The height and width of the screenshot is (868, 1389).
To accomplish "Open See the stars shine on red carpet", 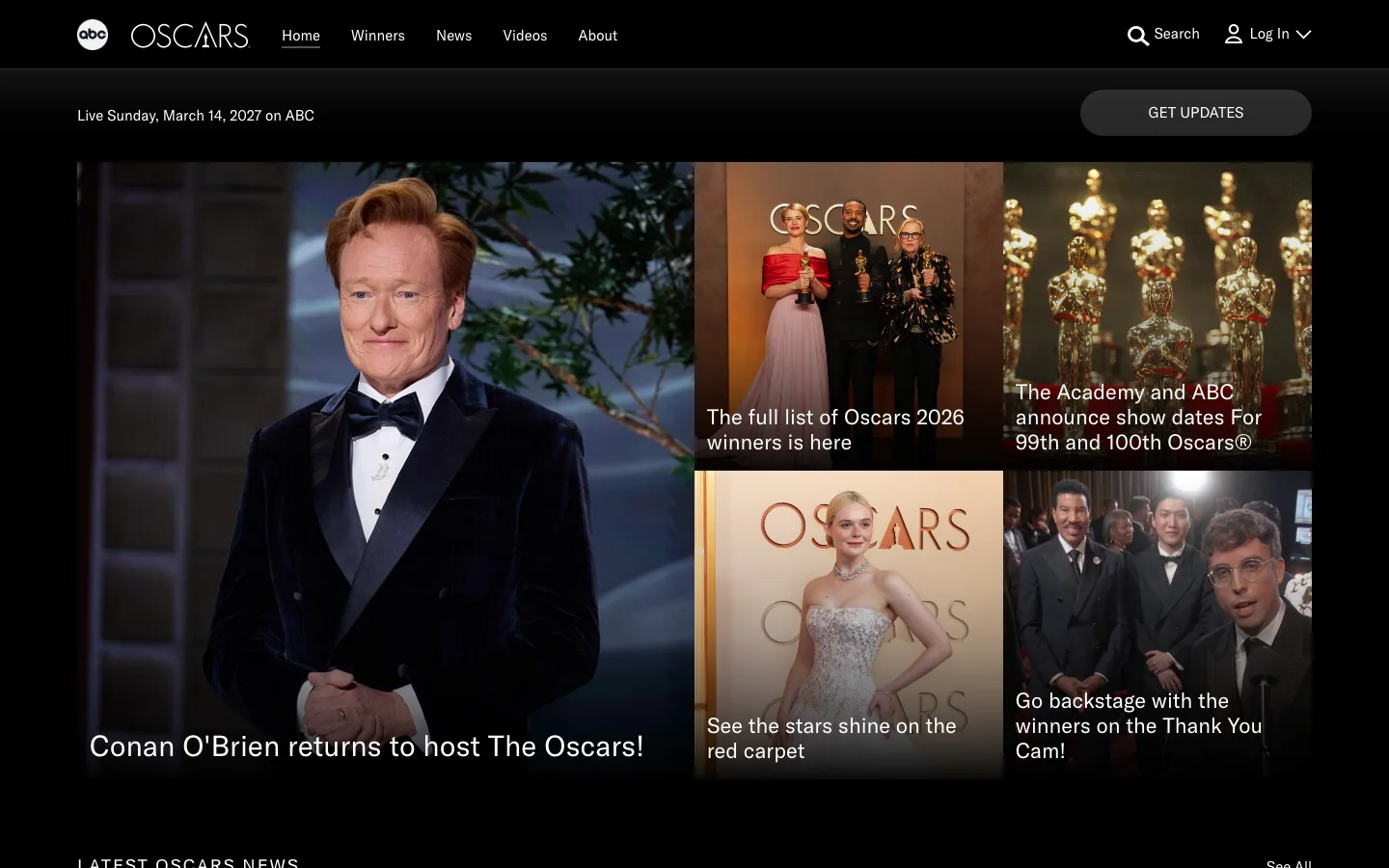I will coord(831,739).
